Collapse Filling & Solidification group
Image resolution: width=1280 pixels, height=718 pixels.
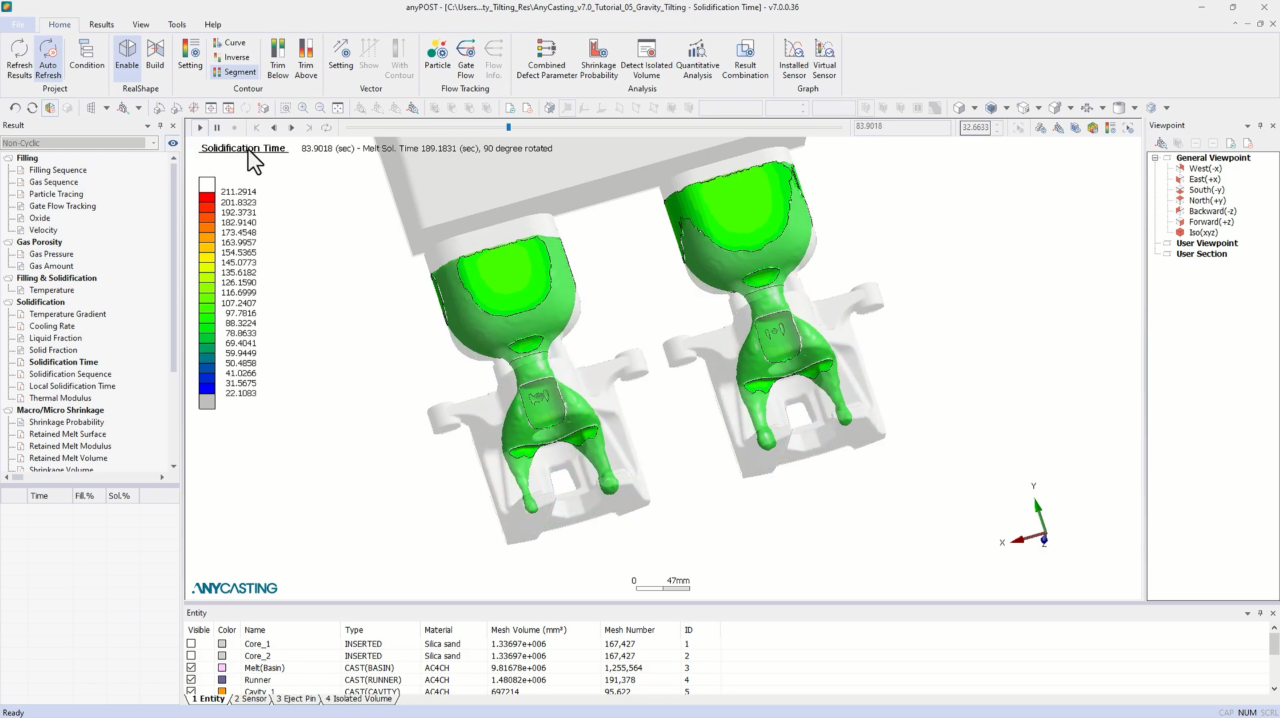pos(8,278)
